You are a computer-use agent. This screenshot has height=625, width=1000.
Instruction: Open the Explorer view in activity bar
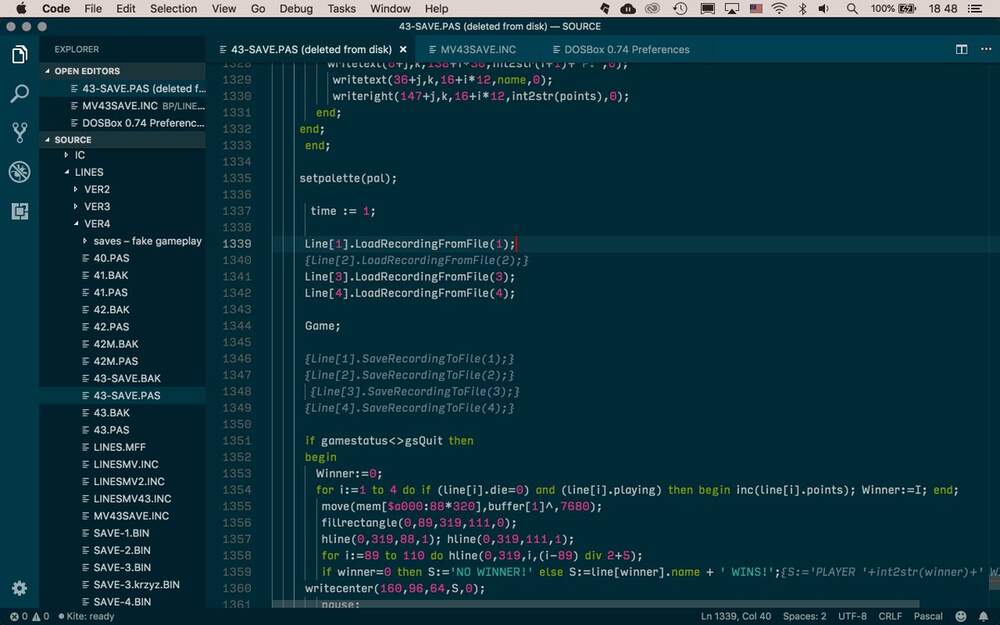click(x=19, y=55)
